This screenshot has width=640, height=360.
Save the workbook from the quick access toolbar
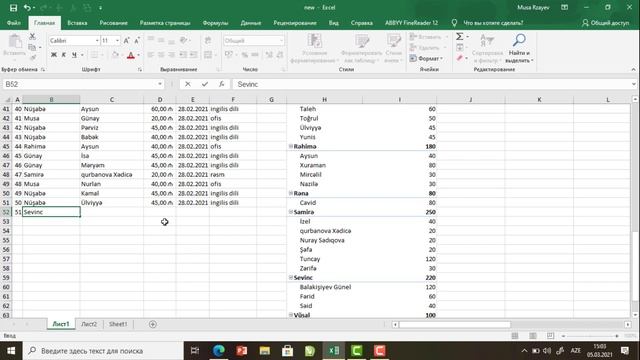pyautogui.click(x=13, y=8)
